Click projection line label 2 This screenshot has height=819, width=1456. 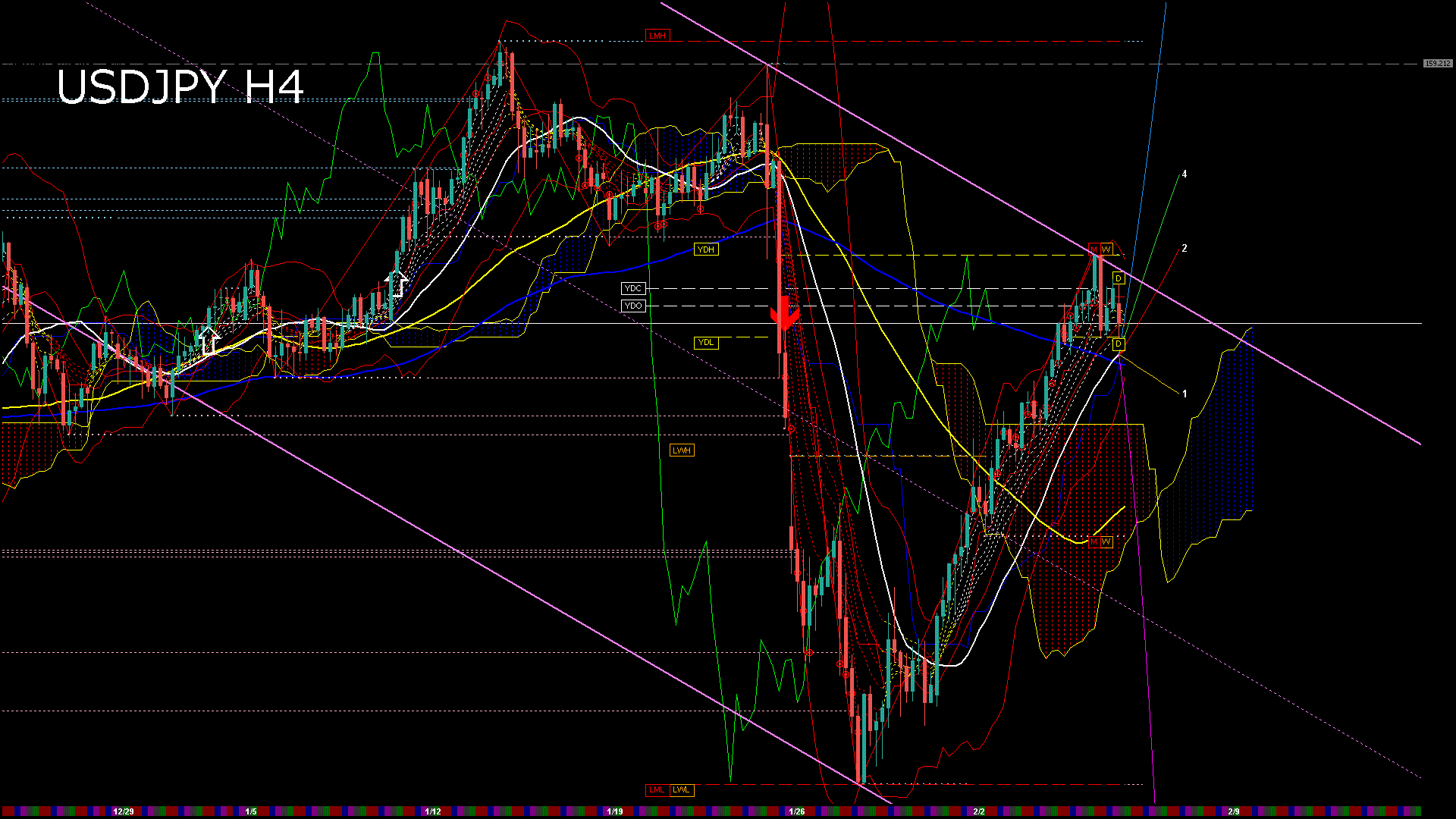pos(1184,249)
